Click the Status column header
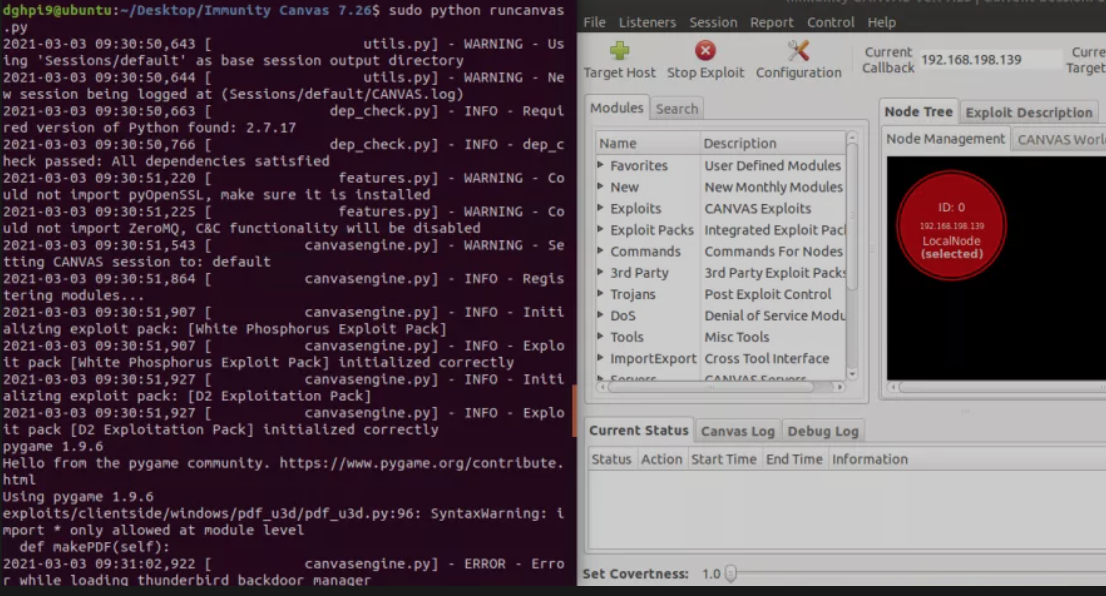 [x=612, y=459]
